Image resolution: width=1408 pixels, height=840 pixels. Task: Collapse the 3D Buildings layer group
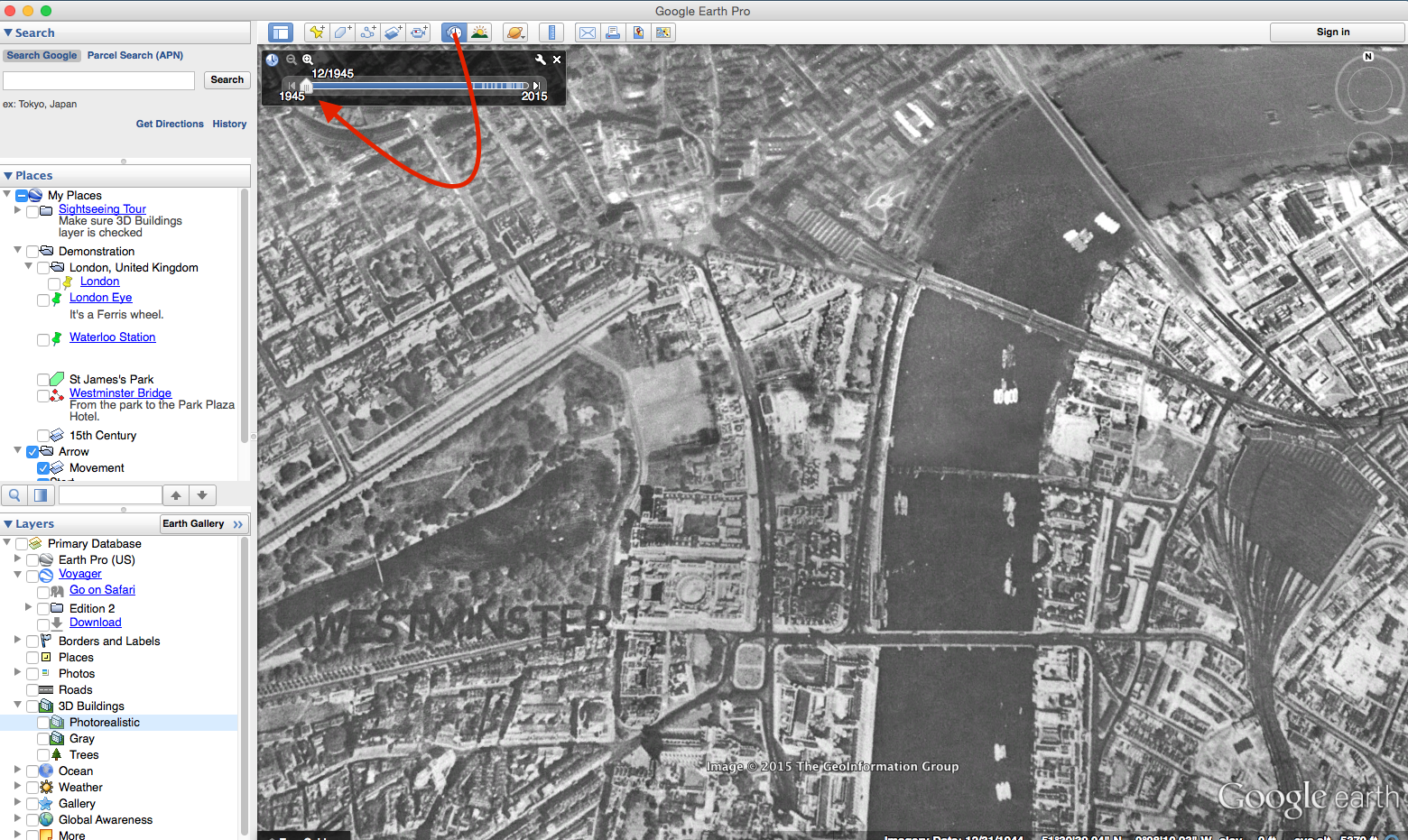pos(17,705)
